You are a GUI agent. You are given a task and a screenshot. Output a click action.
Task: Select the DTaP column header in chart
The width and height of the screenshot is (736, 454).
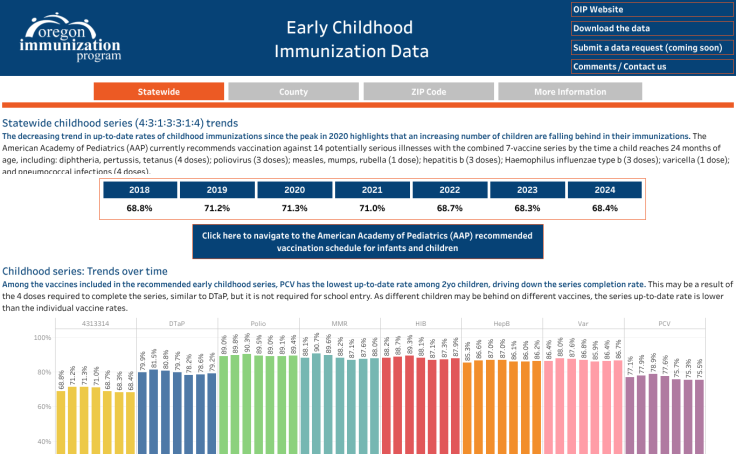point(176,324)
